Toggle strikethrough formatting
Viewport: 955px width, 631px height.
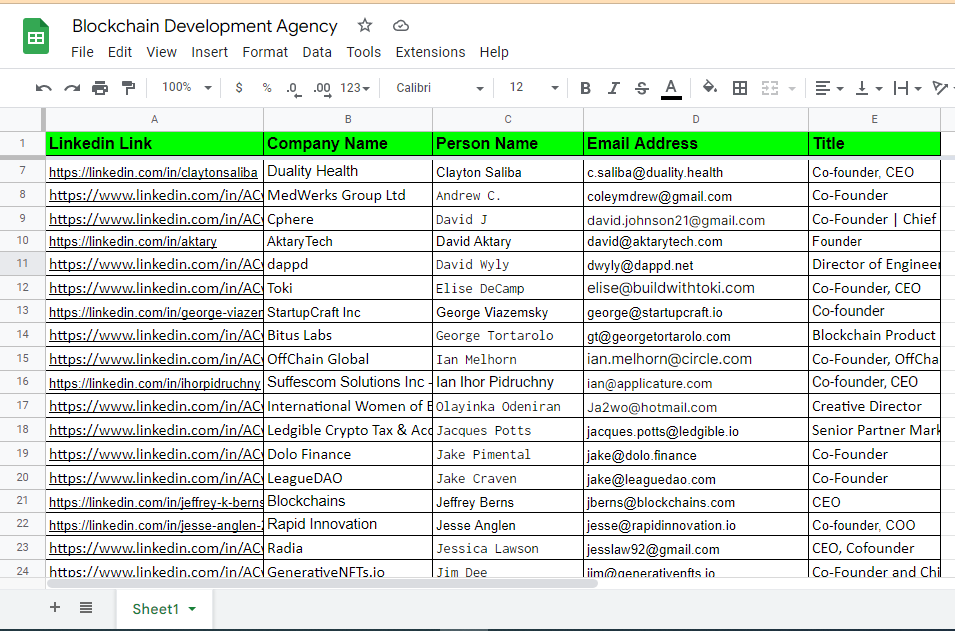641,88
